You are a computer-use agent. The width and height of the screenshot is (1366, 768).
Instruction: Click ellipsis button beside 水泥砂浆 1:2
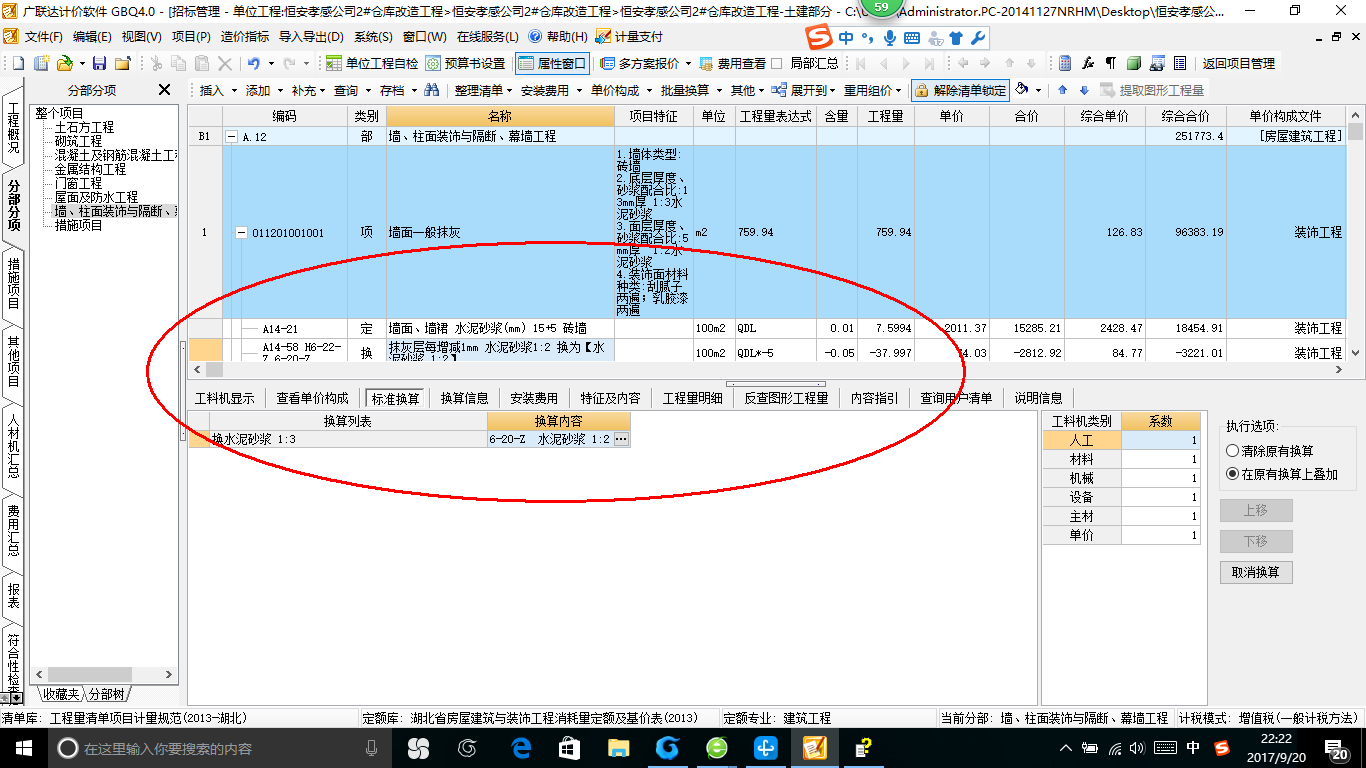click(x=621, y=439)
